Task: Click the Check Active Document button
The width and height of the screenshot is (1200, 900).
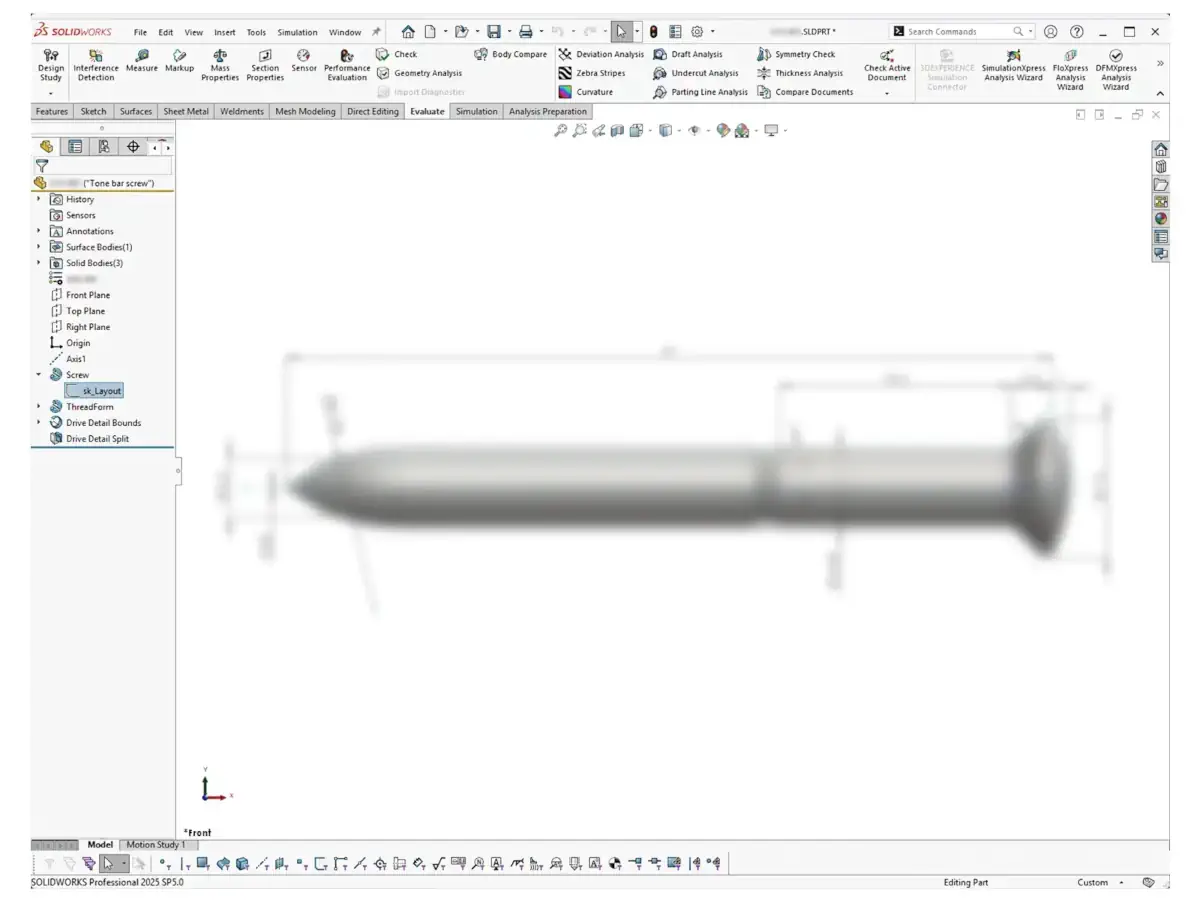Action: pyautogui.click(x=887, y=66)
